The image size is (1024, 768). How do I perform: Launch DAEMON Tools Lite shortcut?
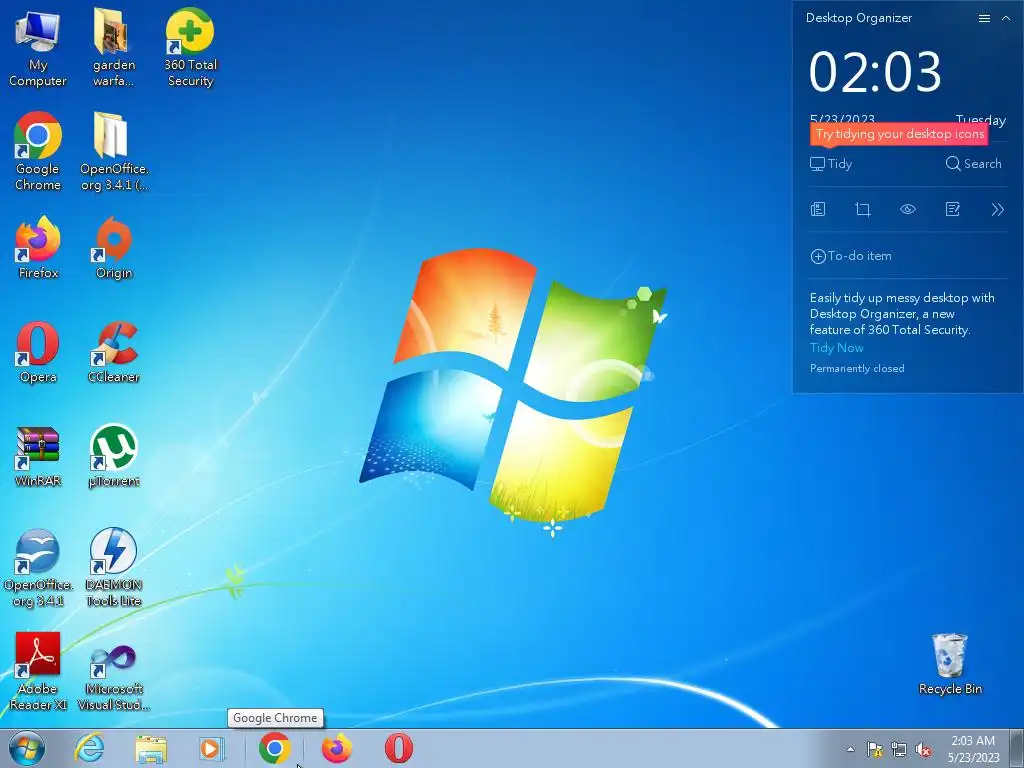point(114,568)
